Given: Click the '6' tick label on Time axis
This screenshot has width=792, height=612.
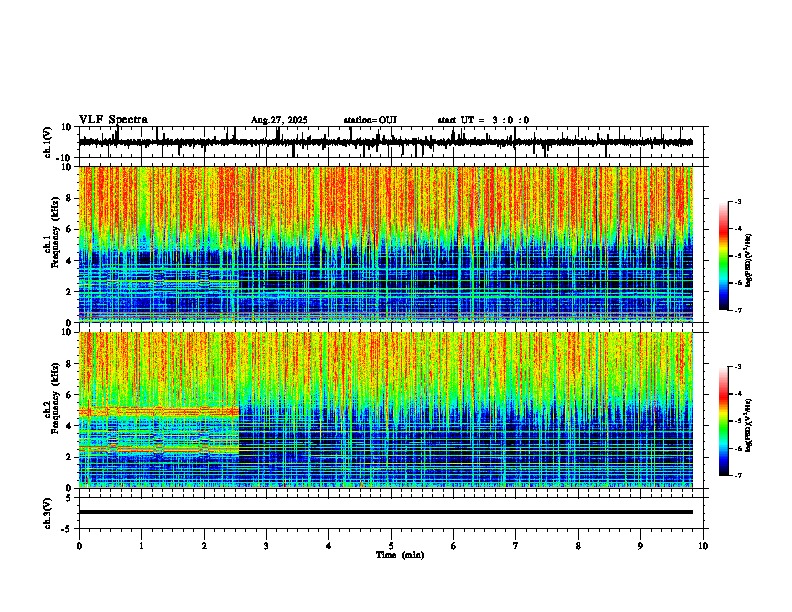Looking at the screenshot, I should coord(454,546).
